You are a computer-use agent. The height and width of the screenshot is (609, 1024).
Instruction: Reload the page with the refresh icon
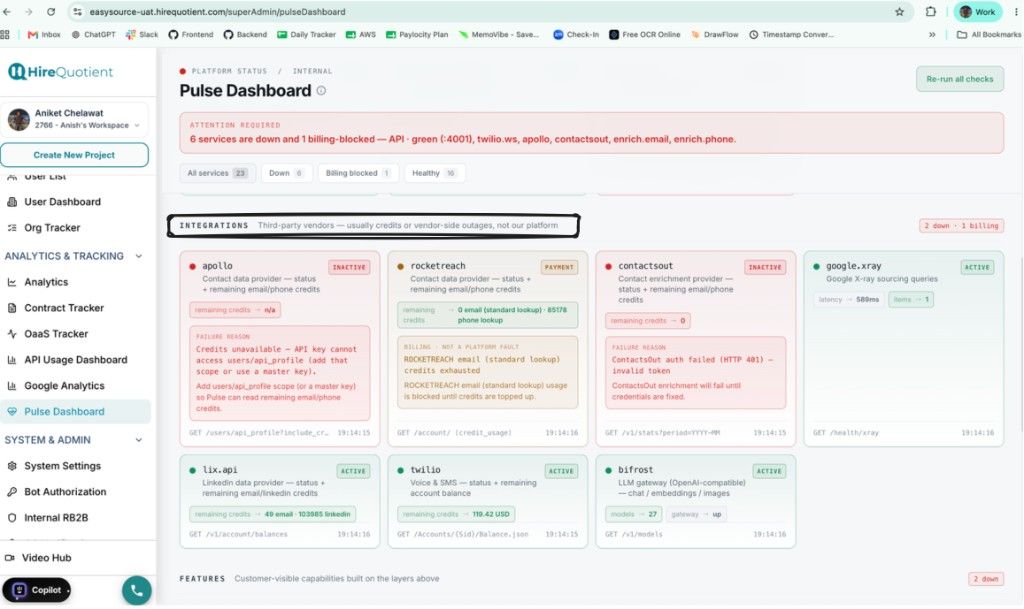(x=51, y=12)
